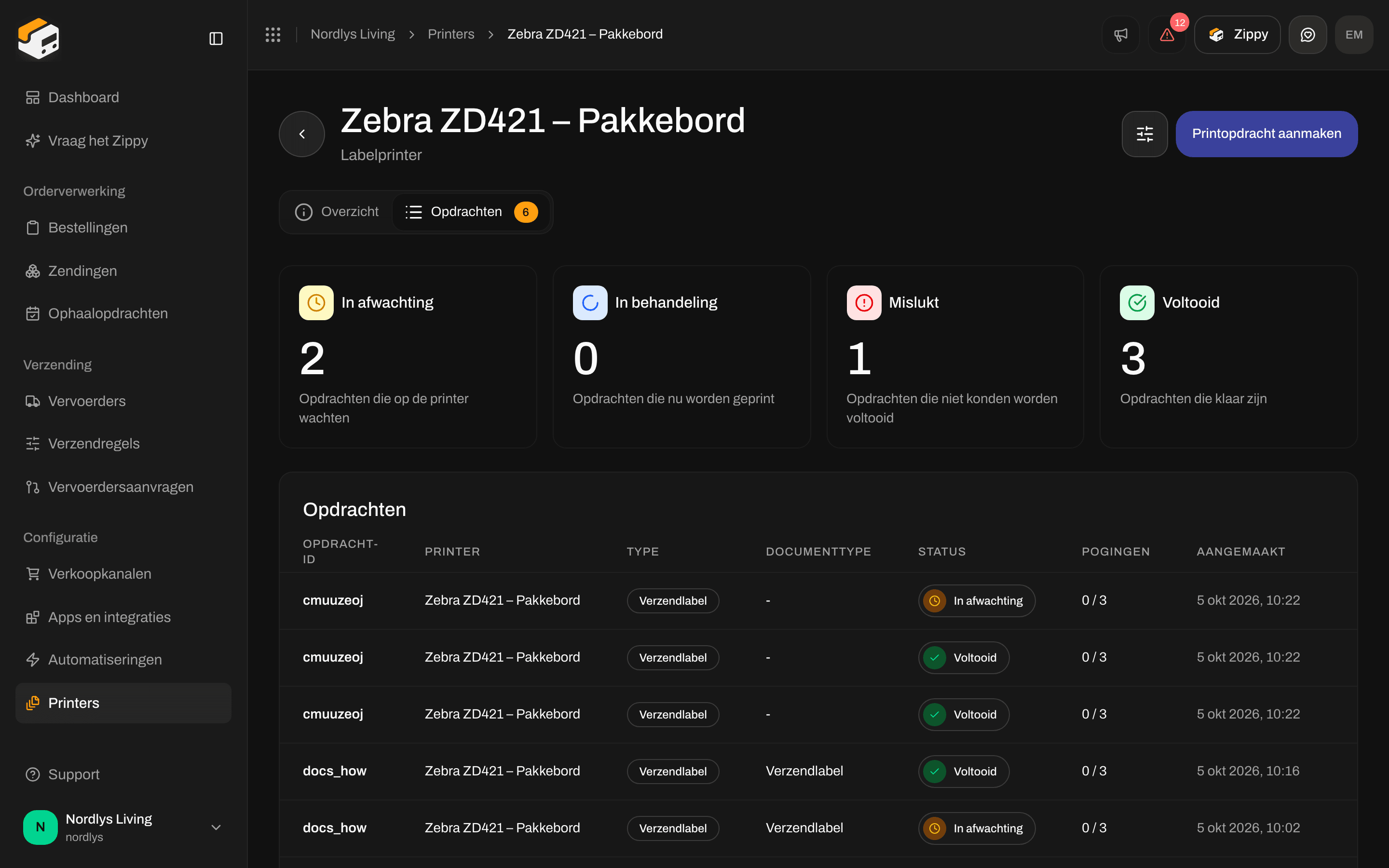This screenshot has height=868, width=1389.
Task: Open EM user avatar menu
Action: click(x=1354, y=34)
